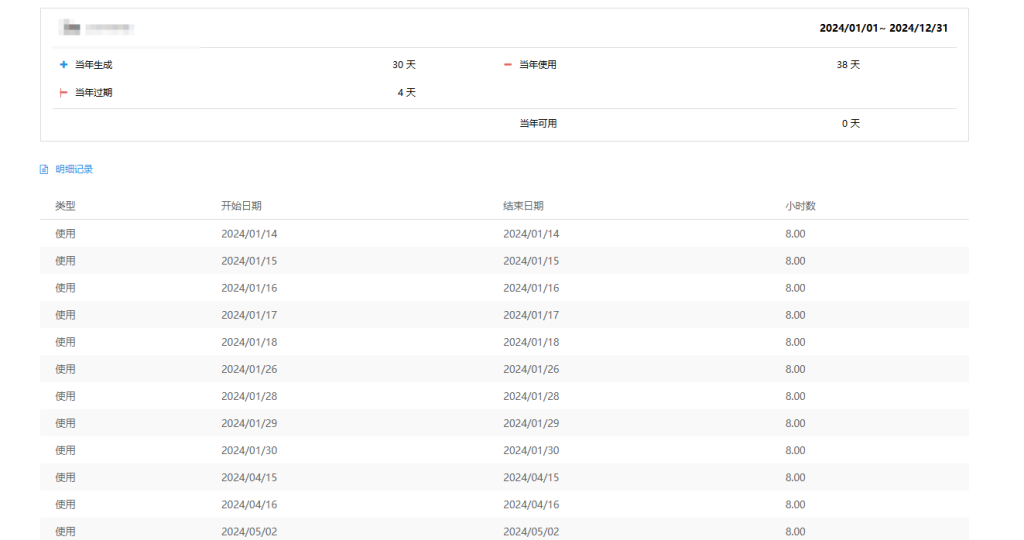This screenshot has width=1024, height=540.
Task: Click the 结束日期 column header
Action: (x=523, y=206)
